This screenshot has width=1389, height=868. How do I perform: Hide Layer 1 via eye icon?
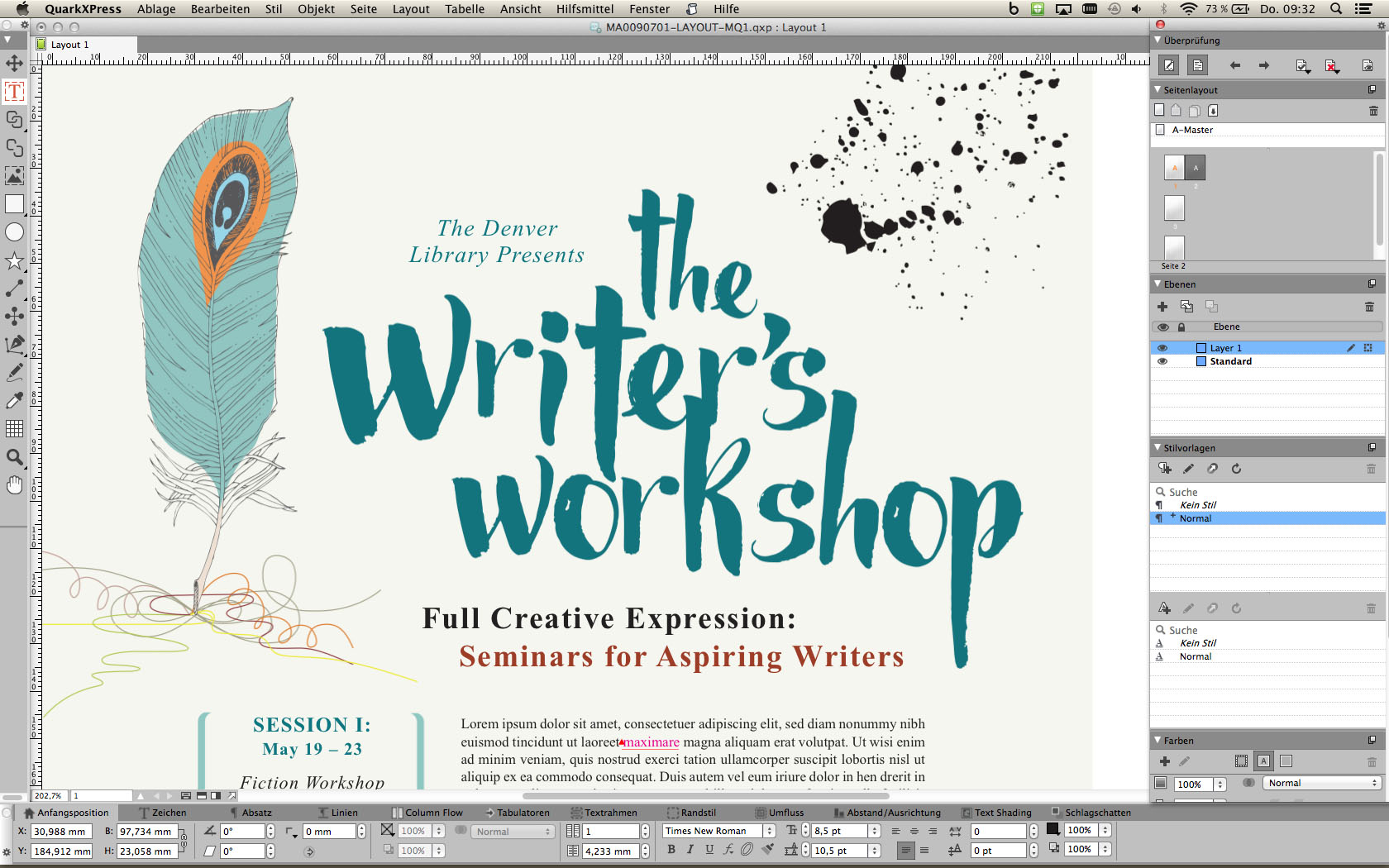(1162, 348)
